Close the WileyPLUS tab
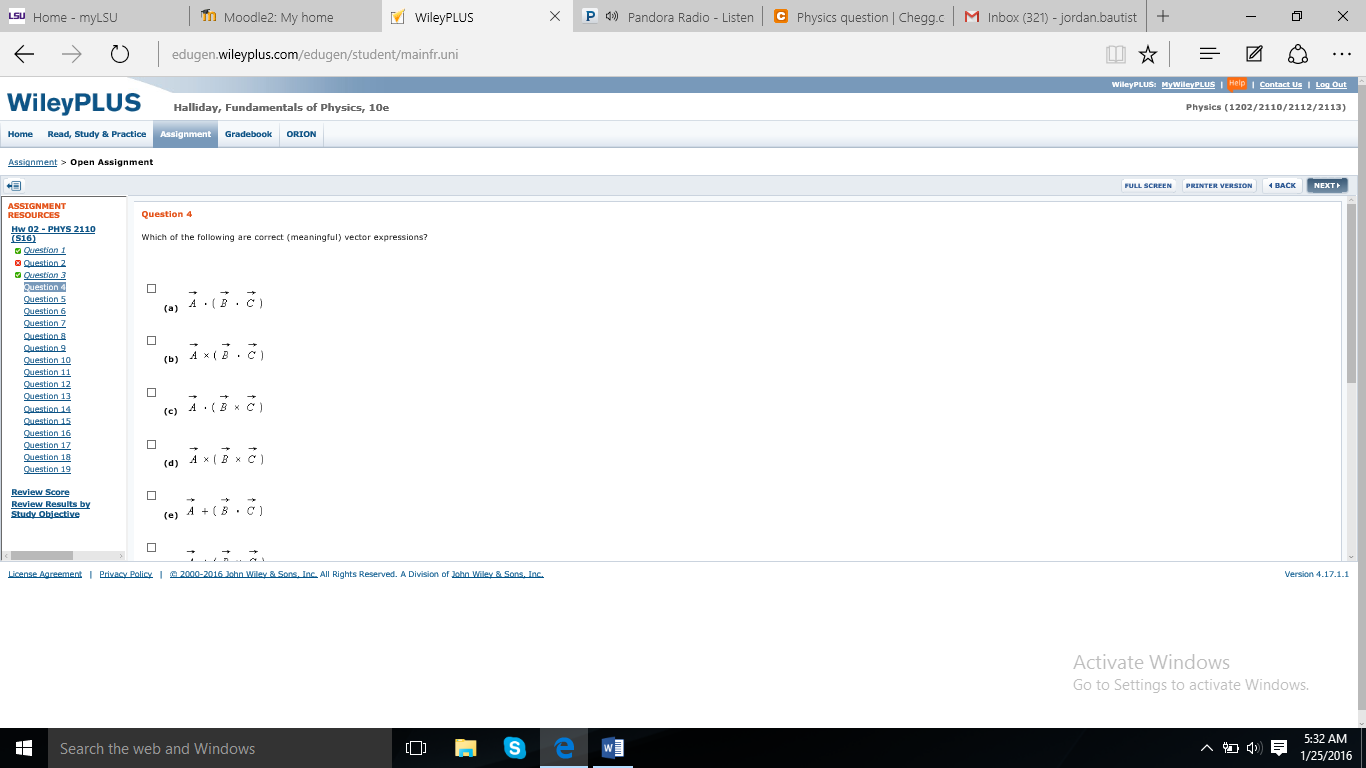 555,17
